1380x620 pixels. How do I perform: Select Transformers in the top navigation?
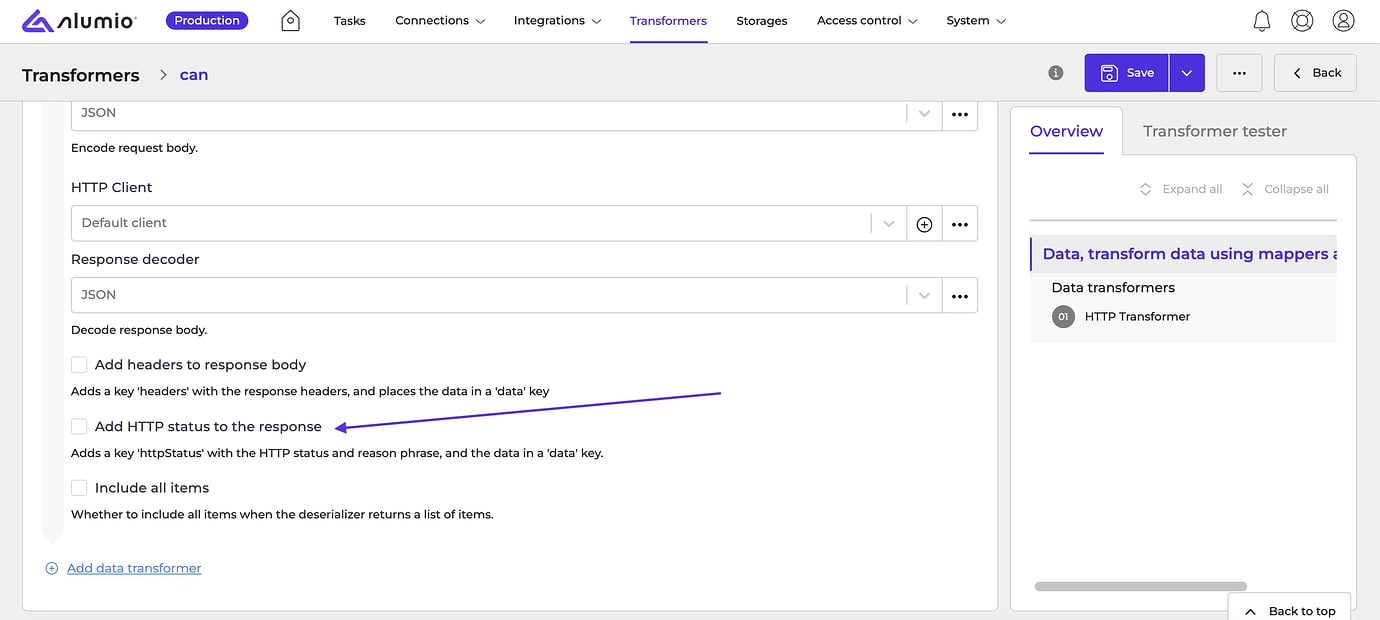pos(668,20)
